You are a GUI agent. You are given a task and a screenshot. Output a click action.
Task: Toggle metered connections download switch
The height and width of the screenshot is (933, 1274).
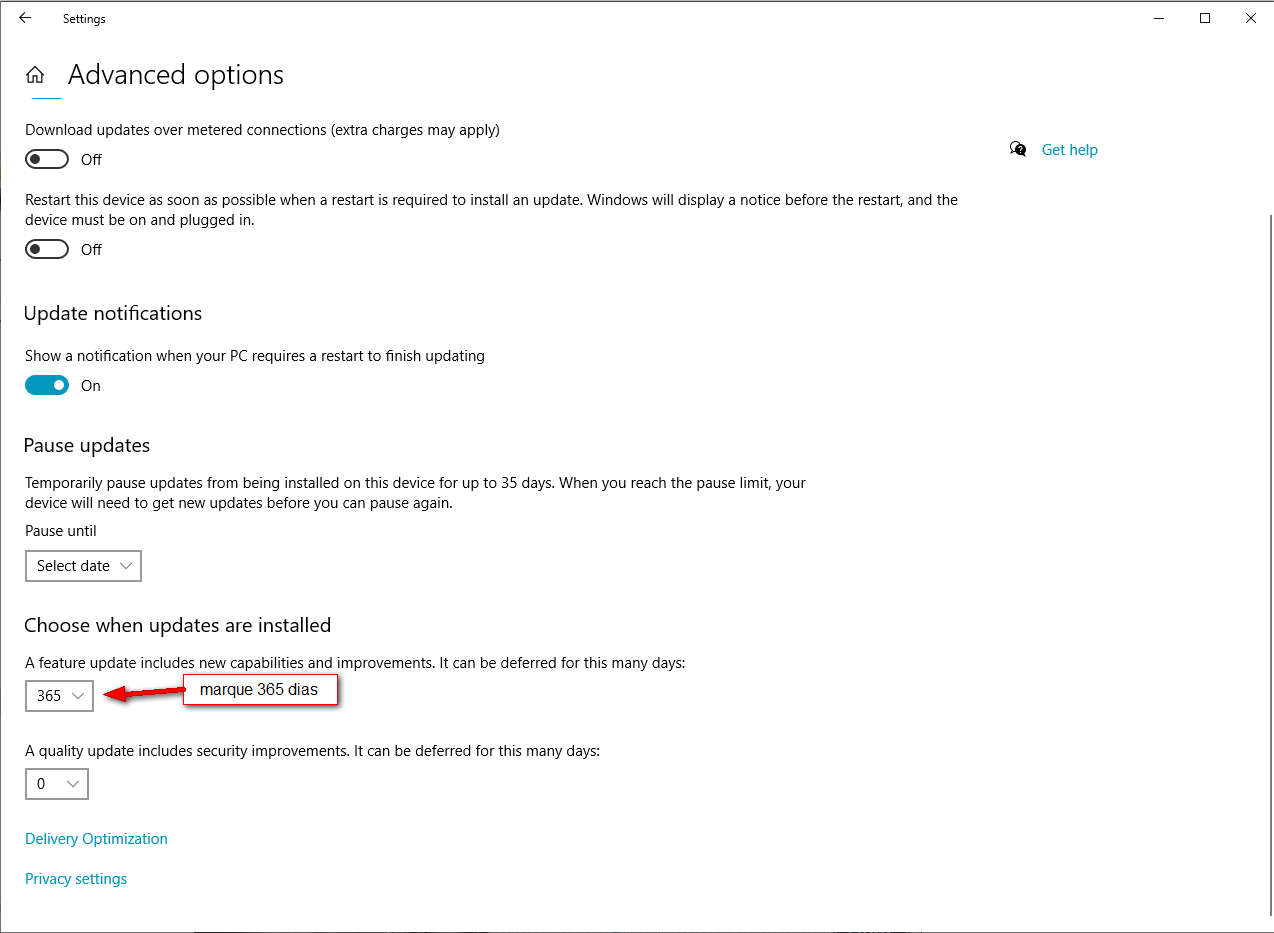pos(47,159)
